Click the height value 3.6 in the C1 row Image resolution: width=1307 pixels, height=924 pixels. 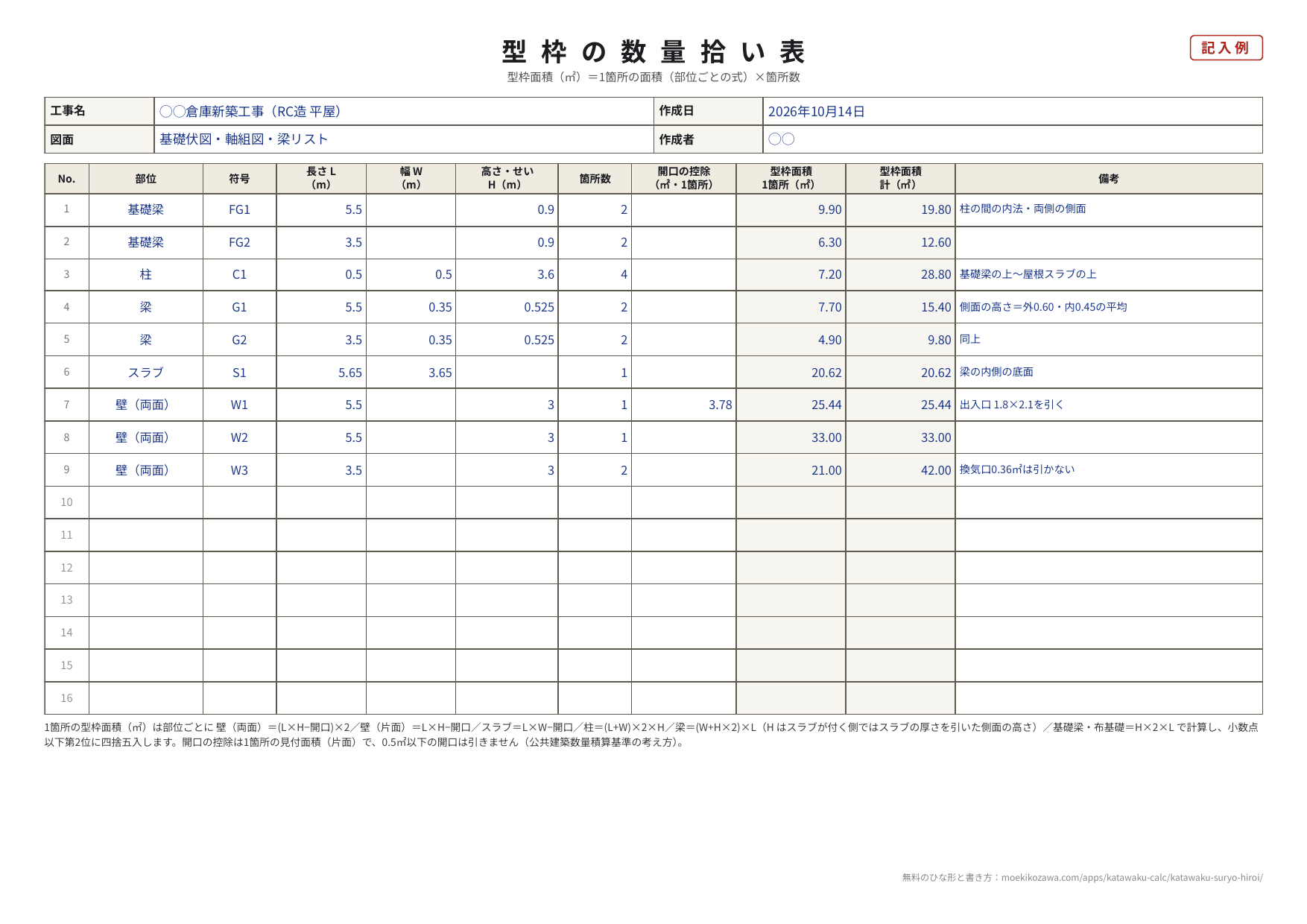(x=545, y=275)
